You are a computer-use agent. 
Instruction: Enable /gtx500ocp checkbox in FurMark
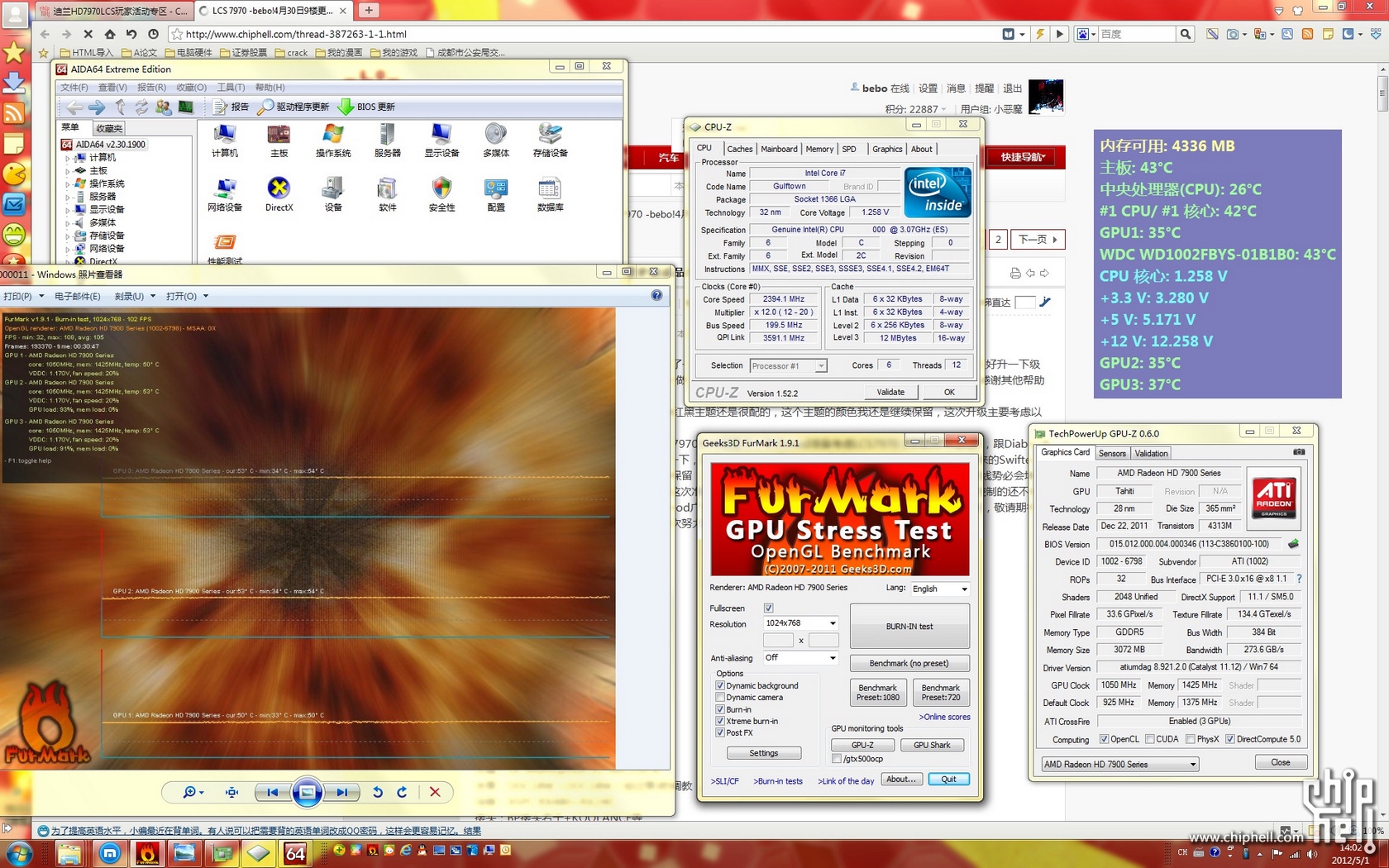click(x=837, y=759)
